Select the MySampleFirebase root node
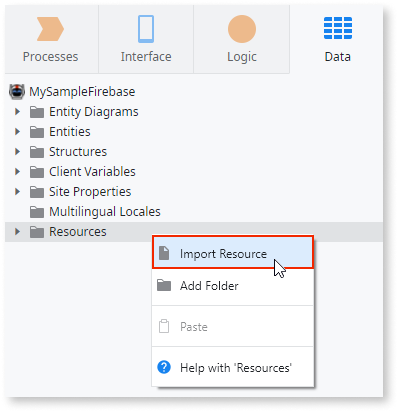 click(x=82, y=92)
